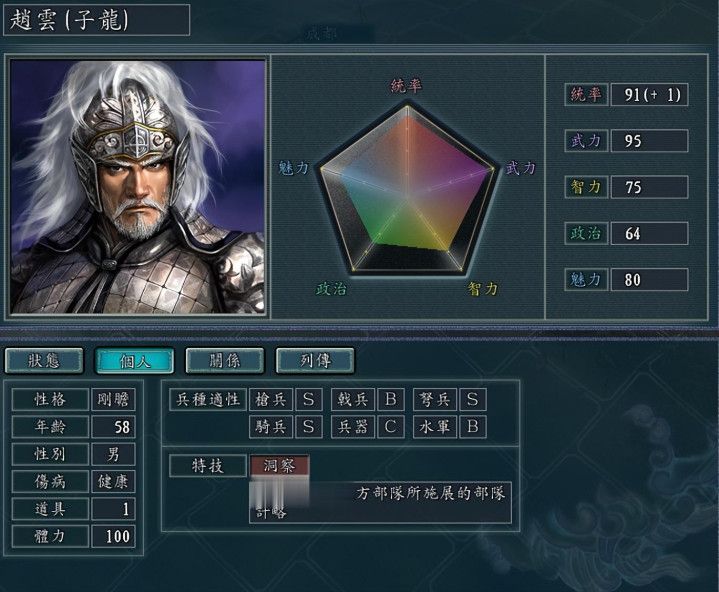Click the 洞察 special skill badge
Screen dimensions: 719x592
pyautogui.click(x=279, y=466)
